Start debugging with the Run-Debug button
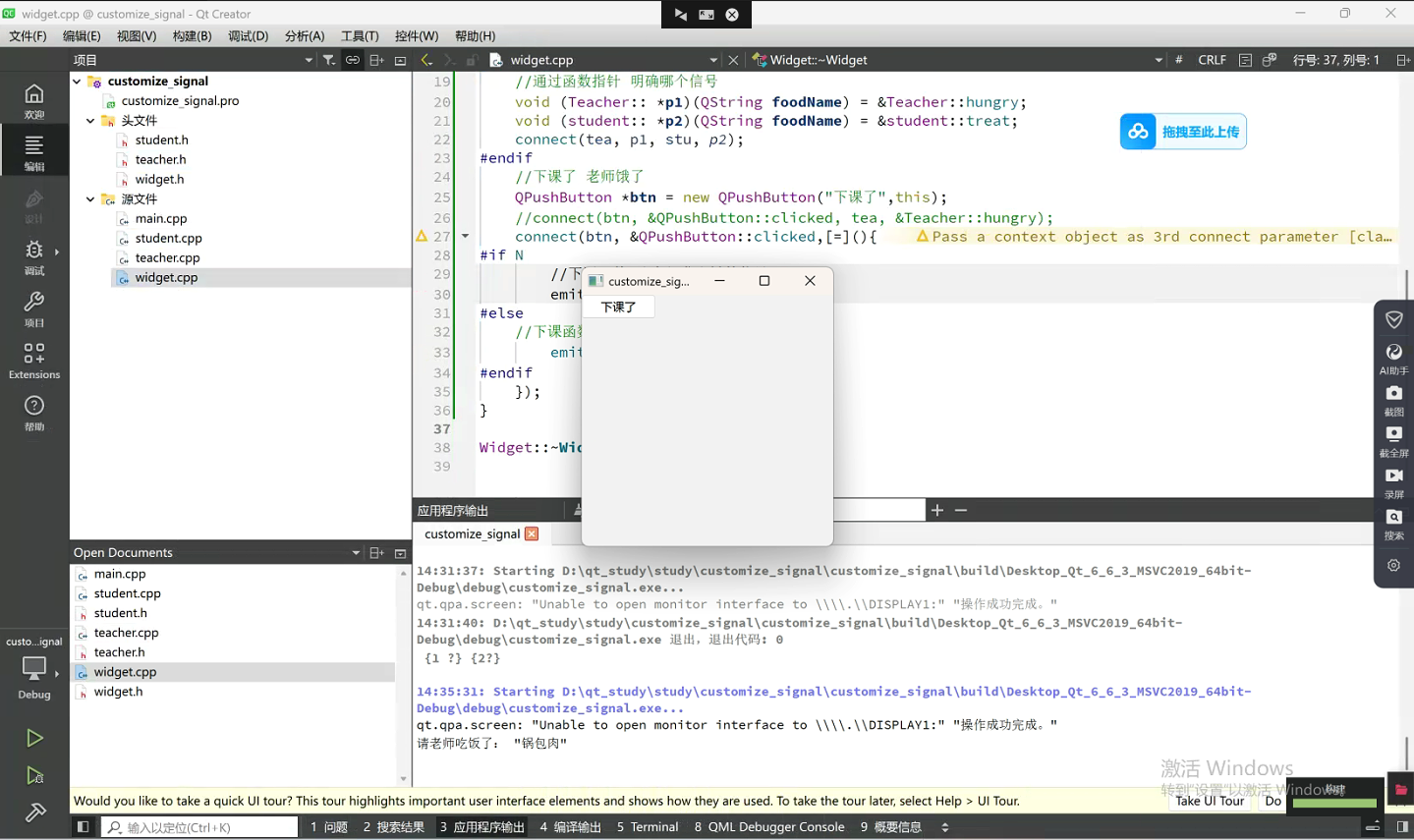Viewport: 1414px width, 840px height. click(34, 776)
